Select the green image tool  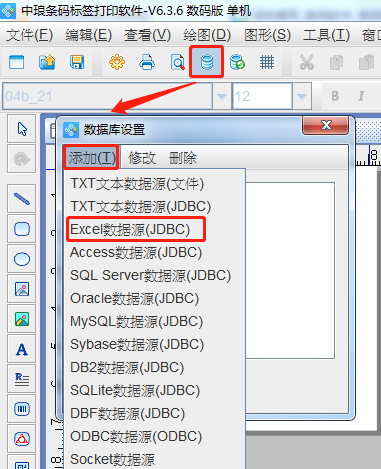(22, 319)
